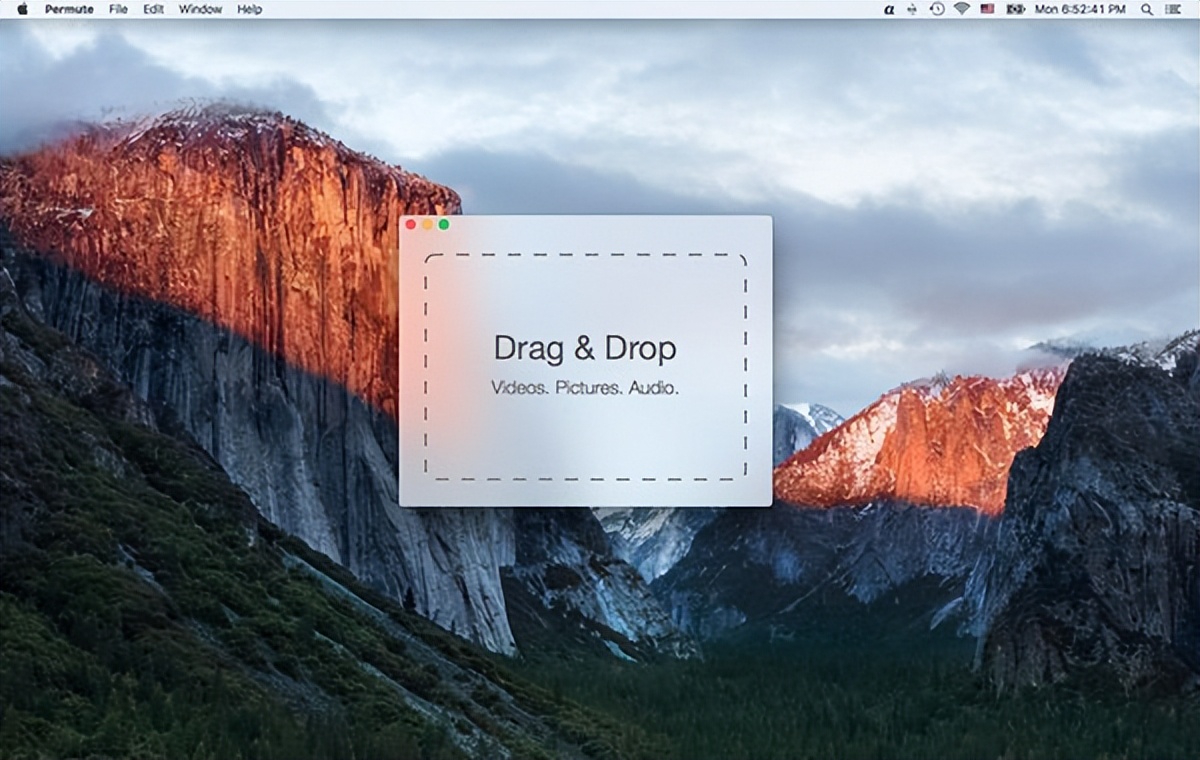Viewport: 1200px width, 760px height.
Task: Click the icon right of script 'a'
Action: (x=912, y=9)
